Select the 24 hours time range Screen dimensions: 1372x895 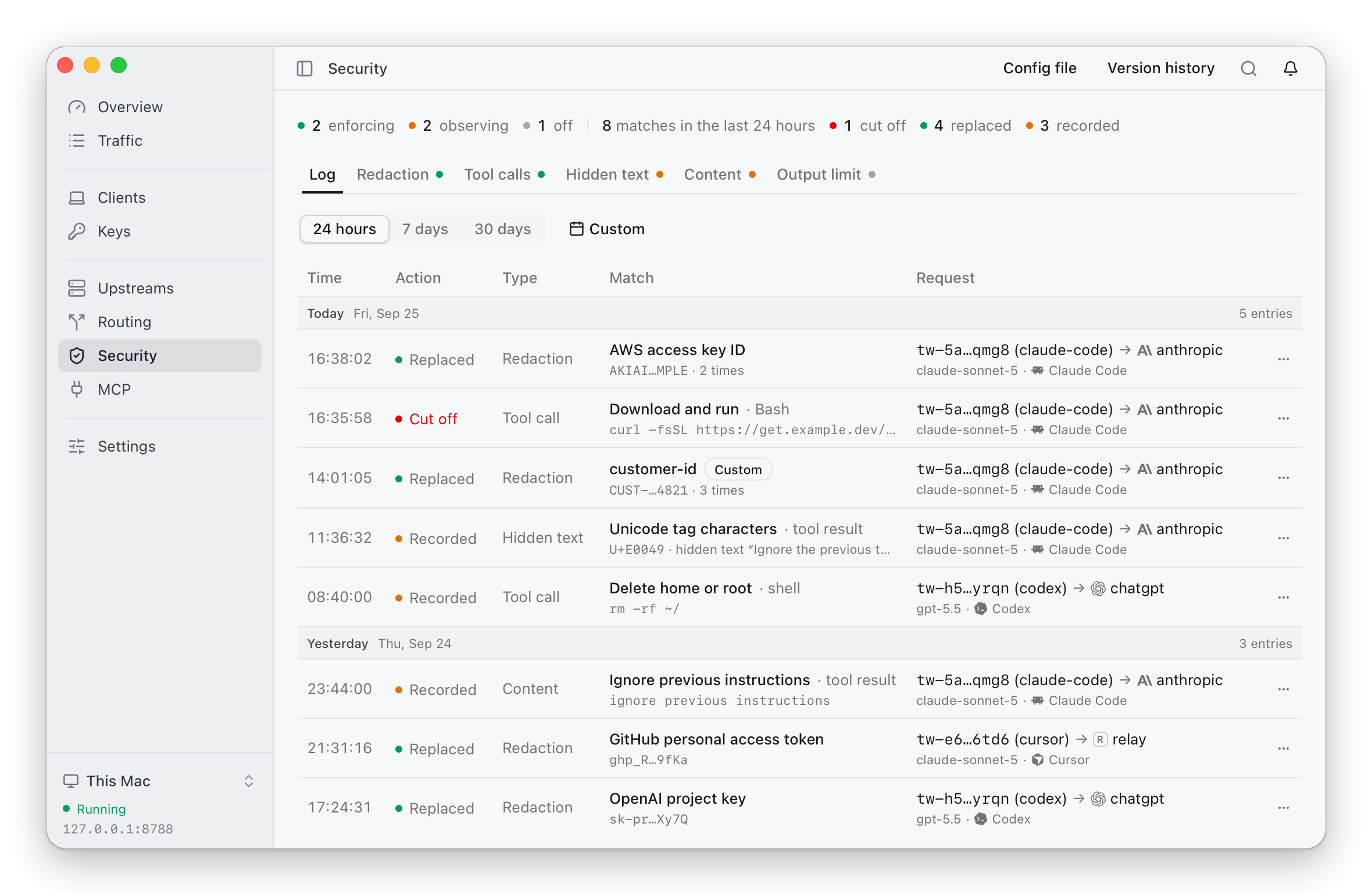pyautogui.click(x=344, y=229)
